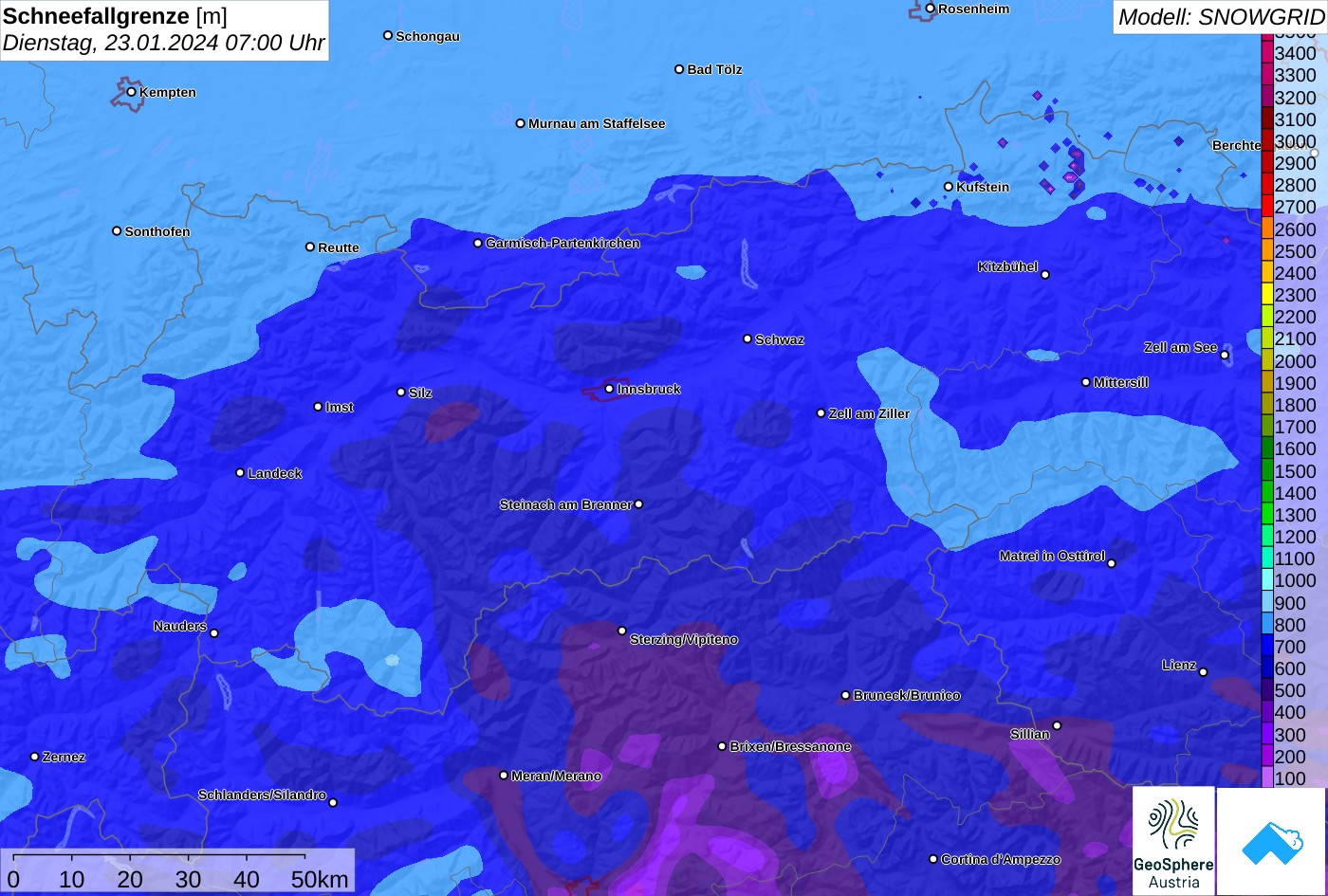This screenshot has width=1328, height=896.
Task: Click the 'Schneefallgrenze [m]' title
Action: click(115, 16)
